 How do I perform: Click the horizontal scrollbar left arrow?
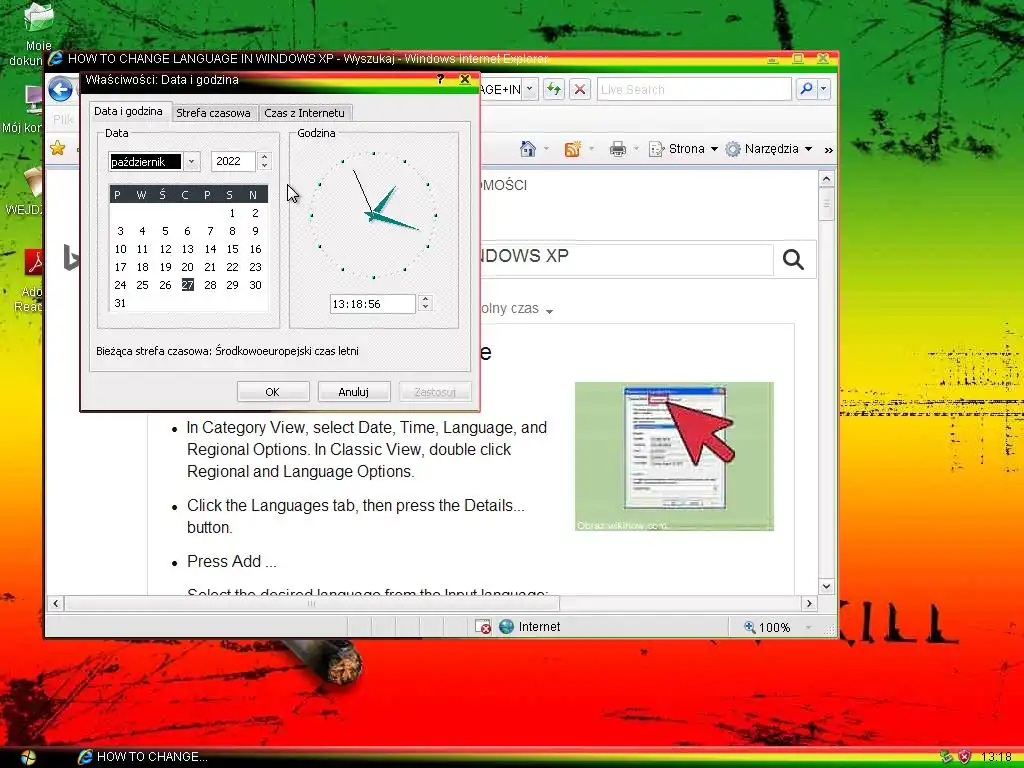tap(56, 603)
